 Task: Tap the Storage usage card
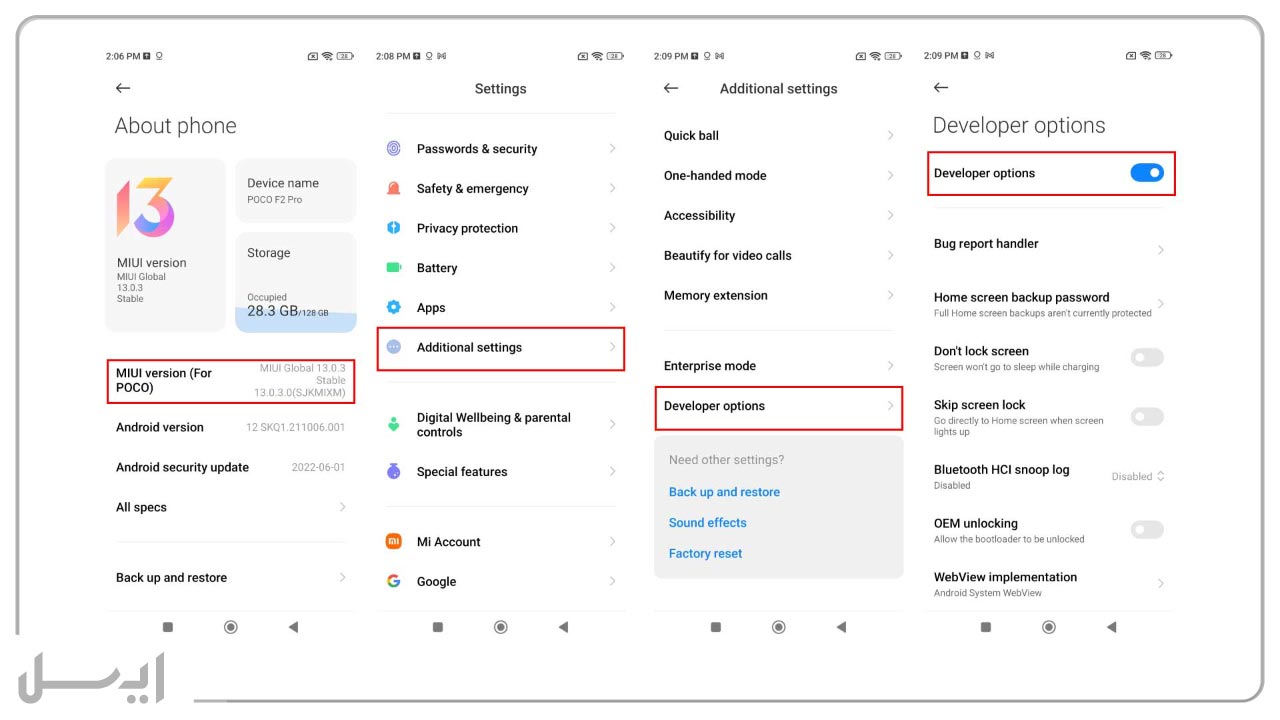click(x=296, y=282)
